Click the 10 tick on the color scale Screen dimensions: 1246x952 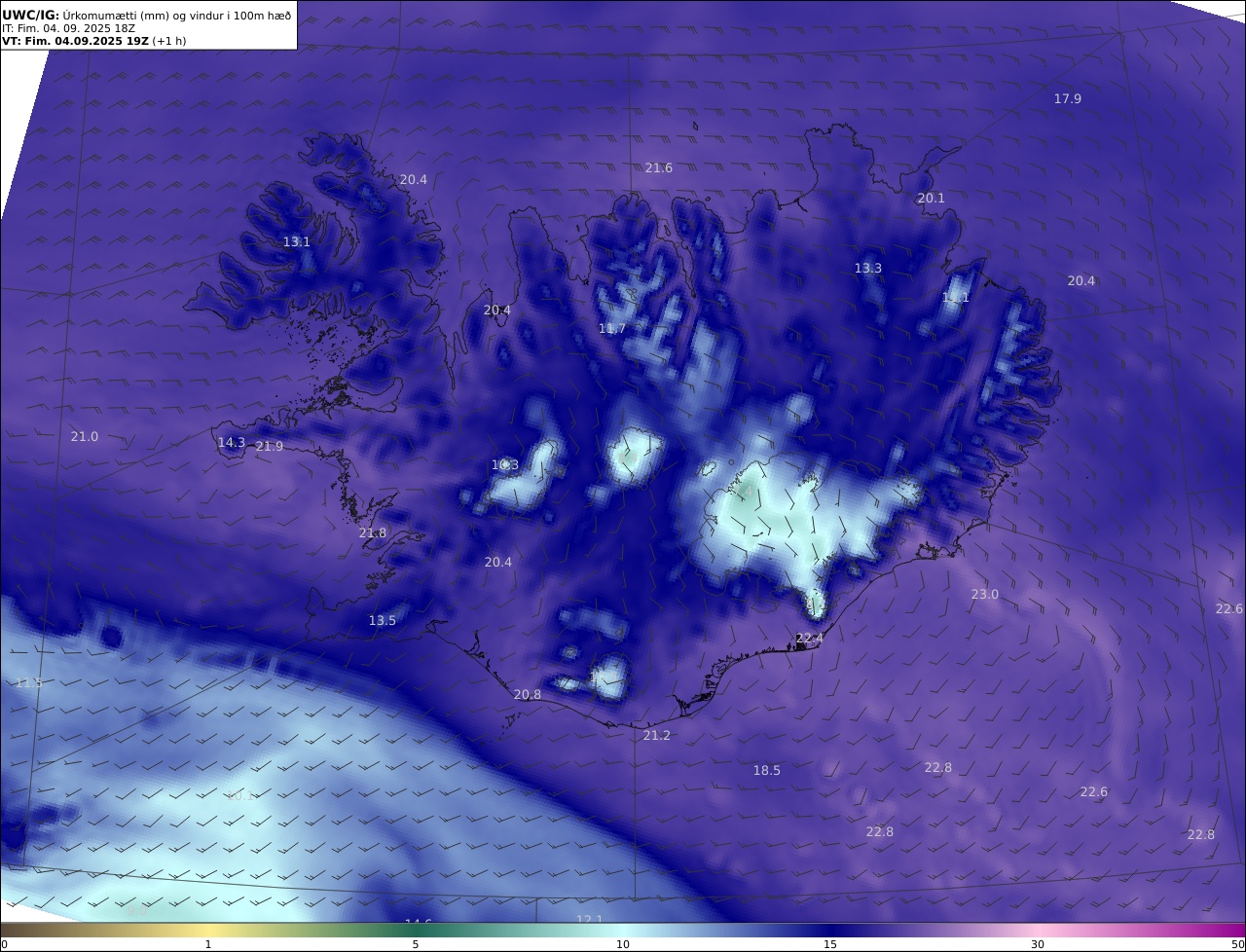click(623, 944)
